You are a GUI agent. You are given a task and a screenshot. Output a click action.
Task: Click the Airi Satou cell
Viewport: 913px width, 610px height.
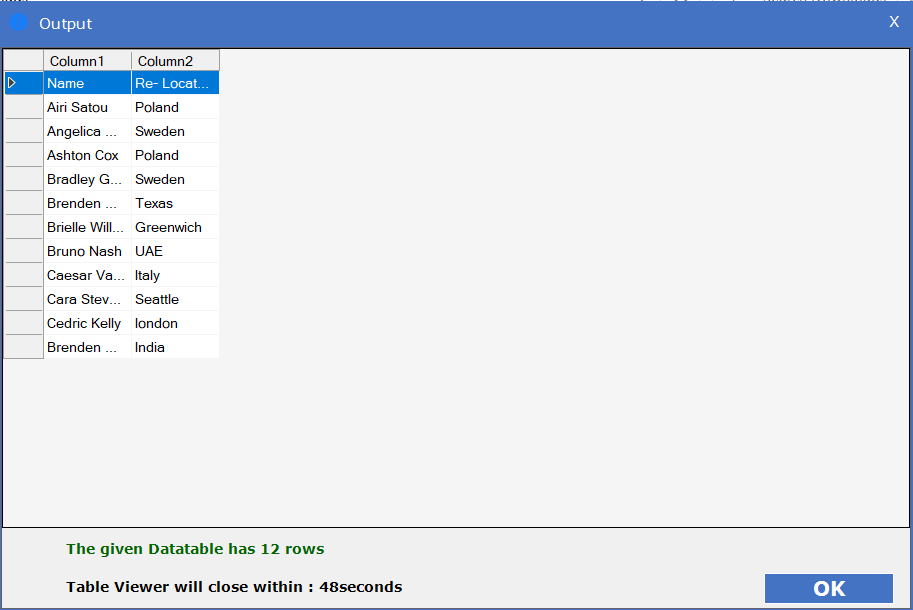(x=87, y=107)
